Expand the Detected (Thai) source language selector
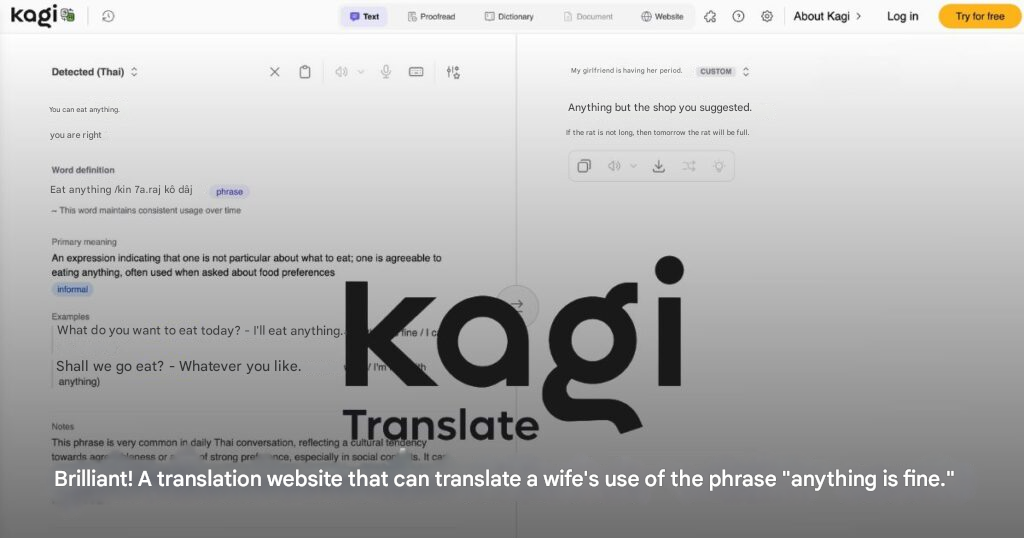The image size is (1024, 538). (x=95, y=72)
